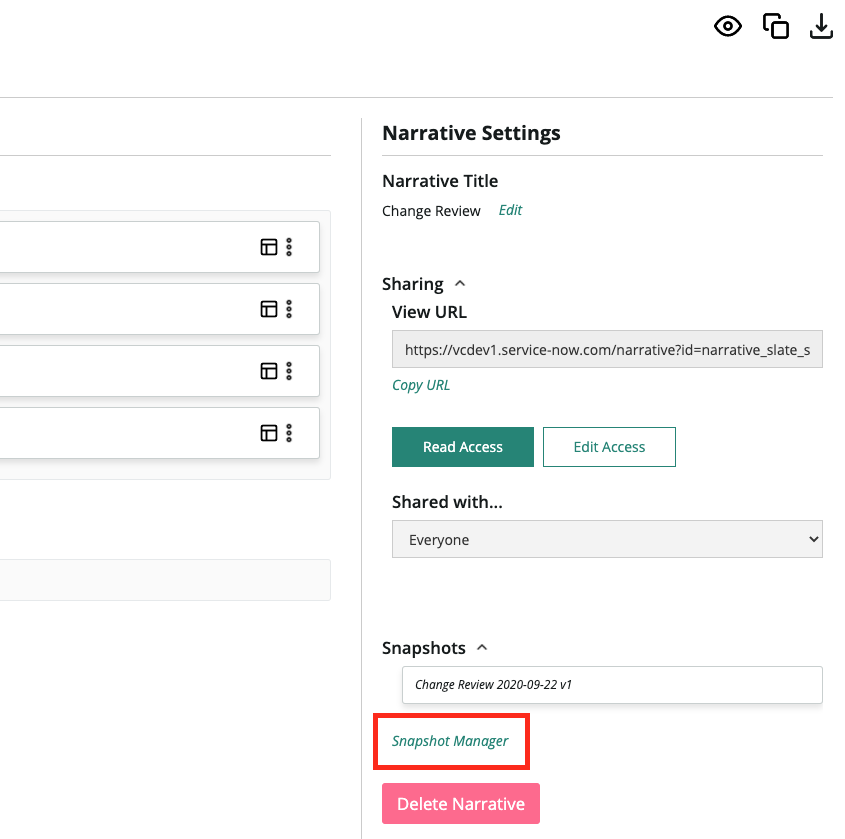Image resolution: width=845 pixels, height=839 pixels.
Task: Collapse the Snapshots section chevron
Action: (482, 647)
